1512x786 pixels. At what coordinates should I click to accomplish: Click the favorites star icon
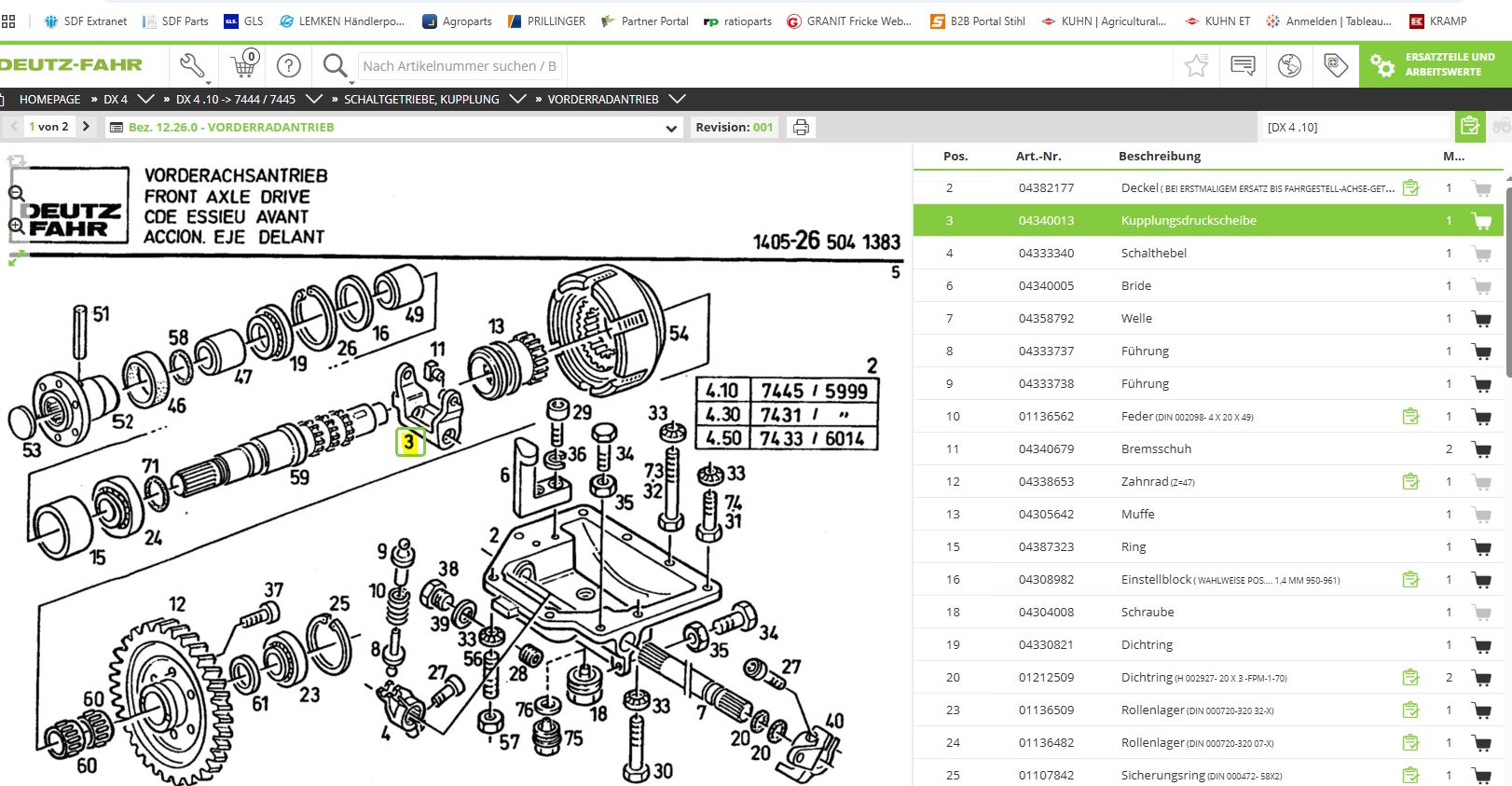tap(1196, 65)
